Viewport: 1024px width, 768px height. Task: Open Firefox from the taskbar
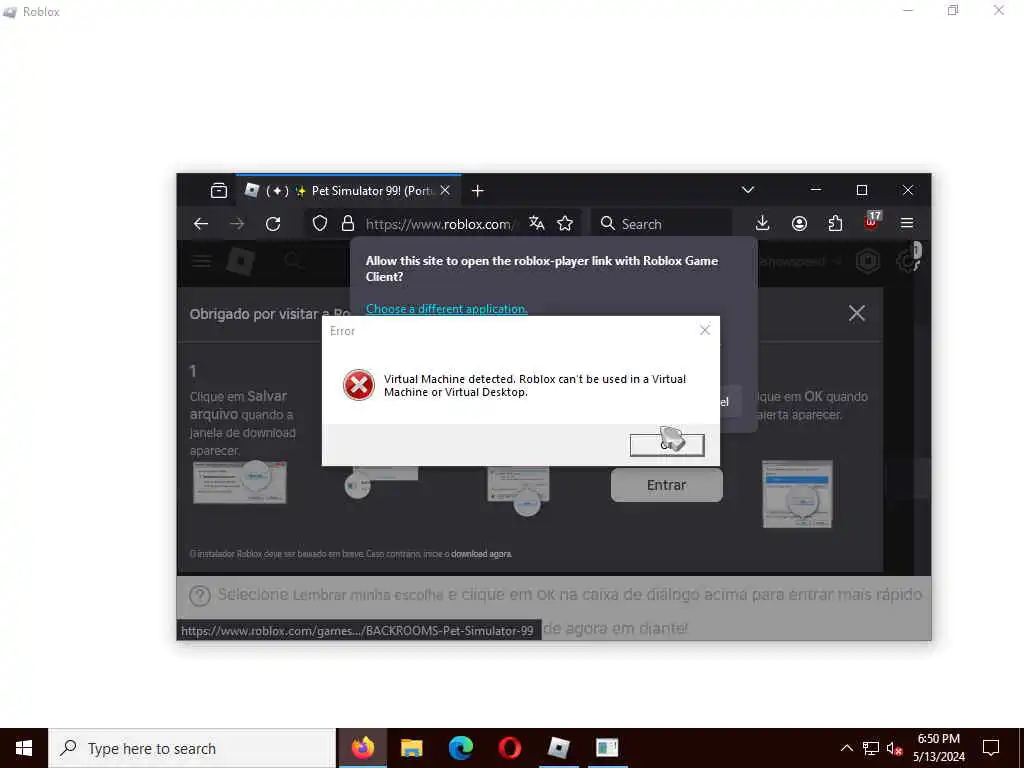tap(362, 748)
